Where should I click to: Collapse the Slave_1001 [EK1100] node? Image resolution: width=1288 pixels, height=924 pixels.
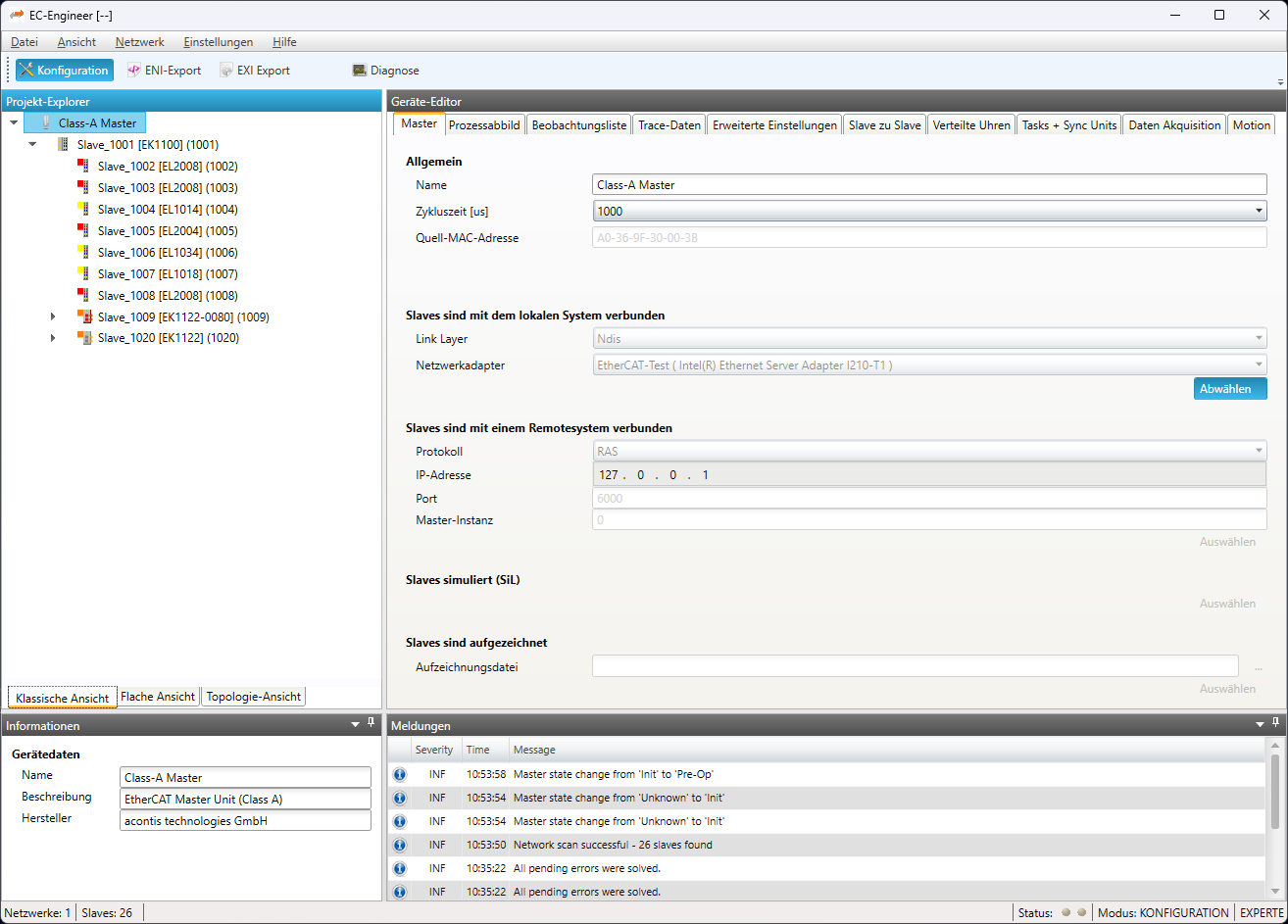click(x=33, y=145)
